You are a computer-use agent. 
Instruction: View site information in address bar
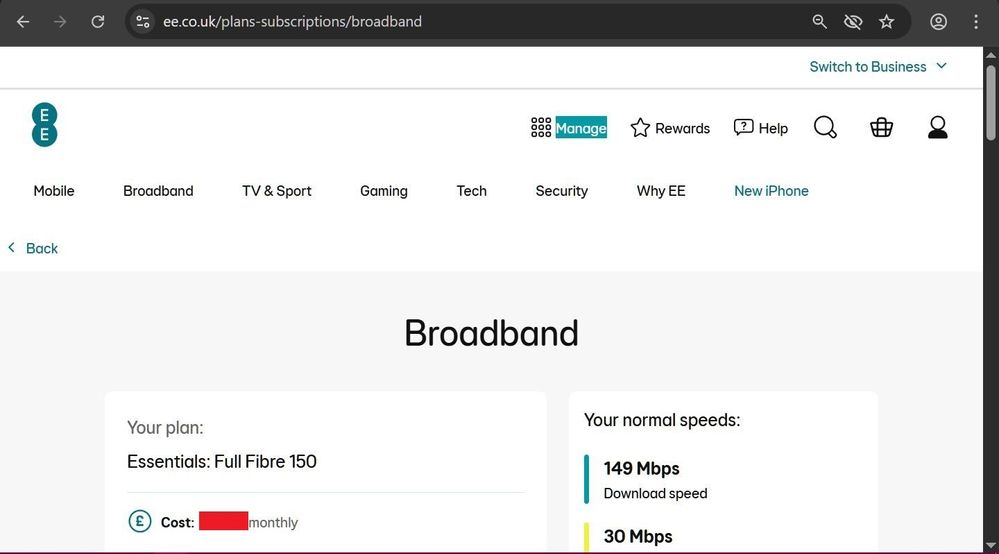tap(143, 21)
